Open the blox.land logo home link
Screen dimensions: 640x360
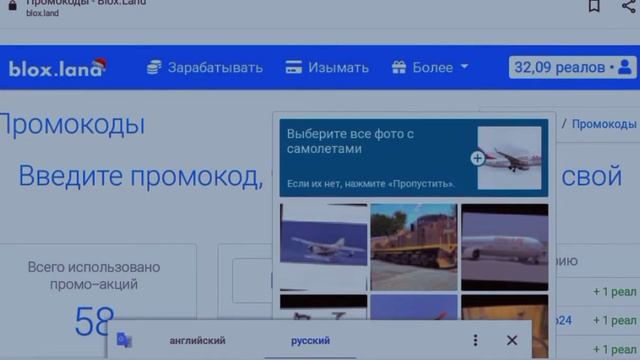tap(58, 68)
